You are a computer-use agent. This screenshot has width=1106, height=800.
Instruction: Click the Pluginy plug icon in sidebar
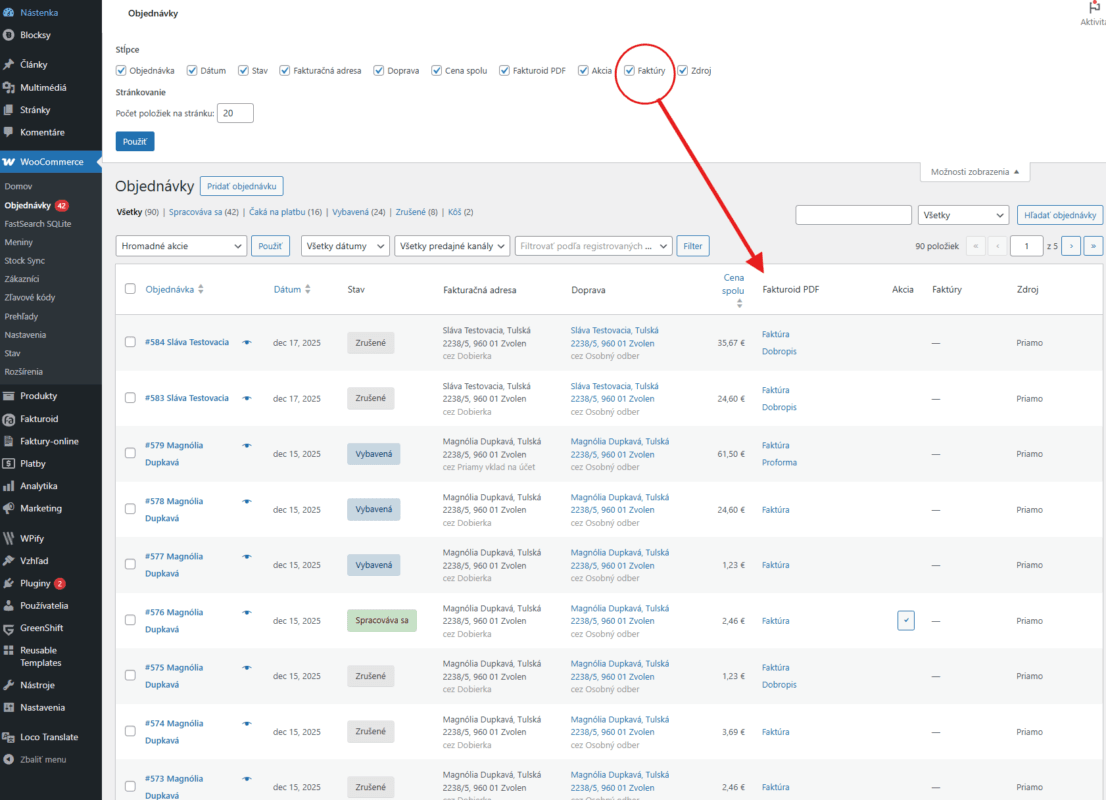coord(10,583)
